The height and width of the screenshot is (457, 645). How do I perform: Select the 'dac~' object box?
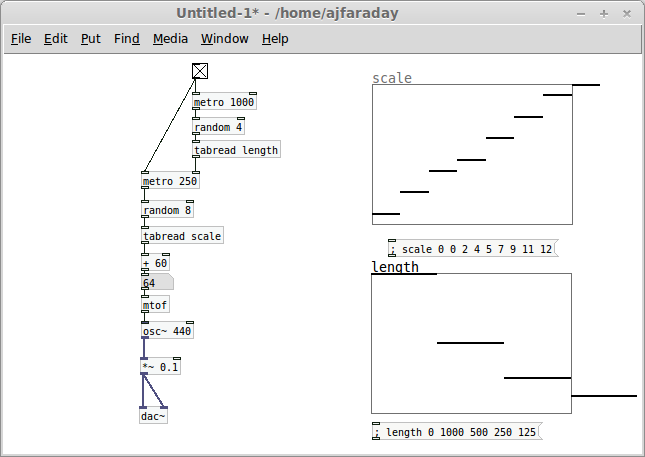point(153,416)
